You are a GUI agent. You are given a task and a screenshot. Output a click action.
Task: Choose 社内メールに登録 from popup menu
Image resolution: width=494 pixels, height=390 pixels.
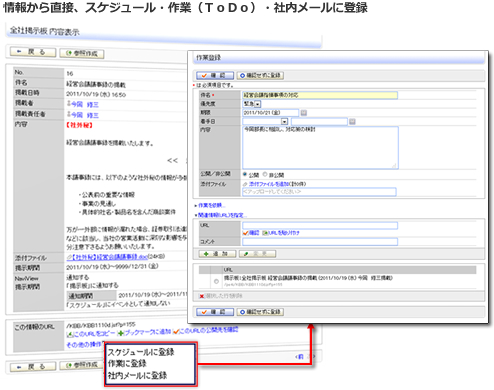click(137, 376)
